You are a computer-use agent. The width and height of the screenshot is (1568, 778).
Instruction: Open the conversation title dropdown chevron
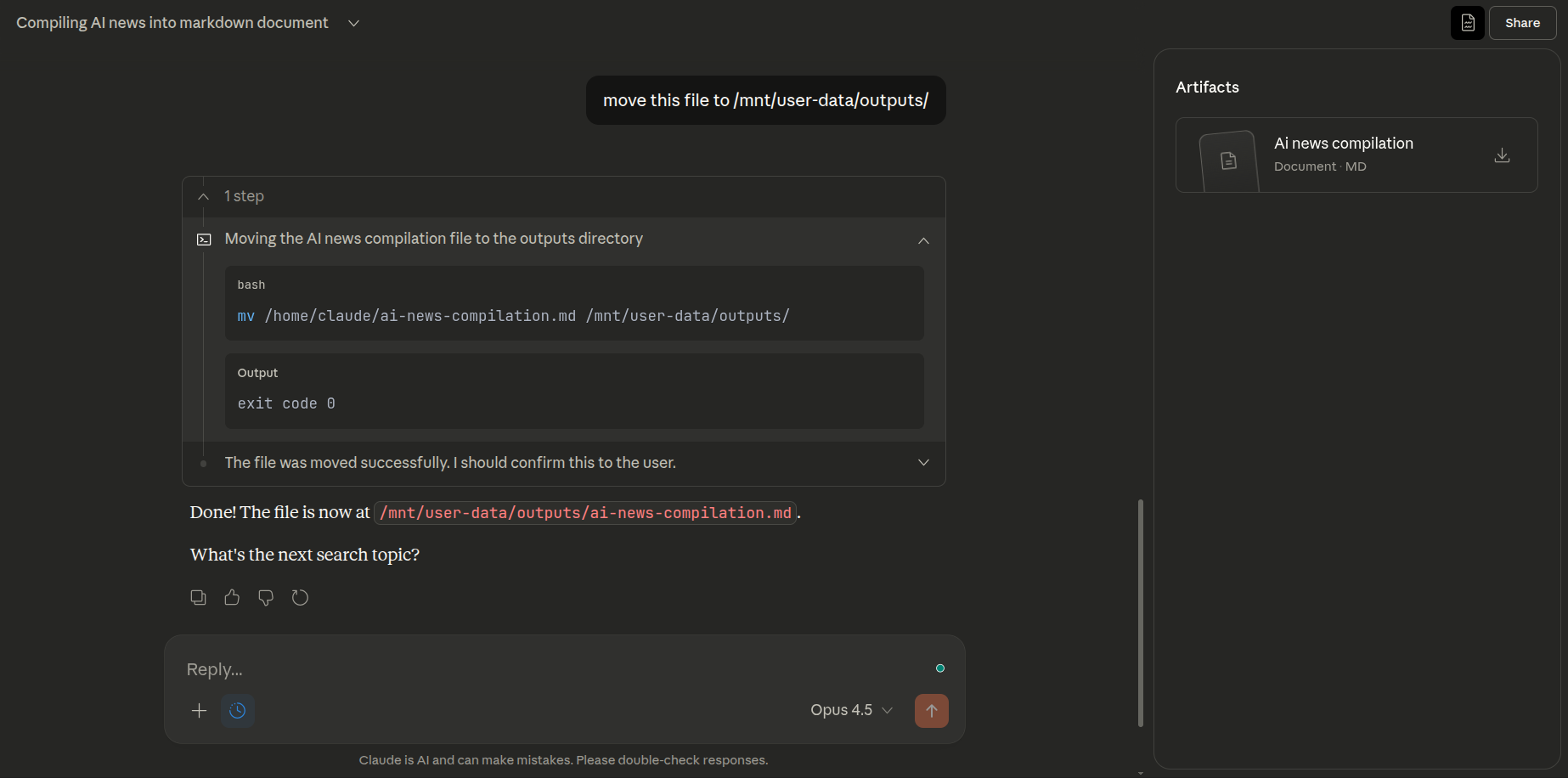[354, 23]
